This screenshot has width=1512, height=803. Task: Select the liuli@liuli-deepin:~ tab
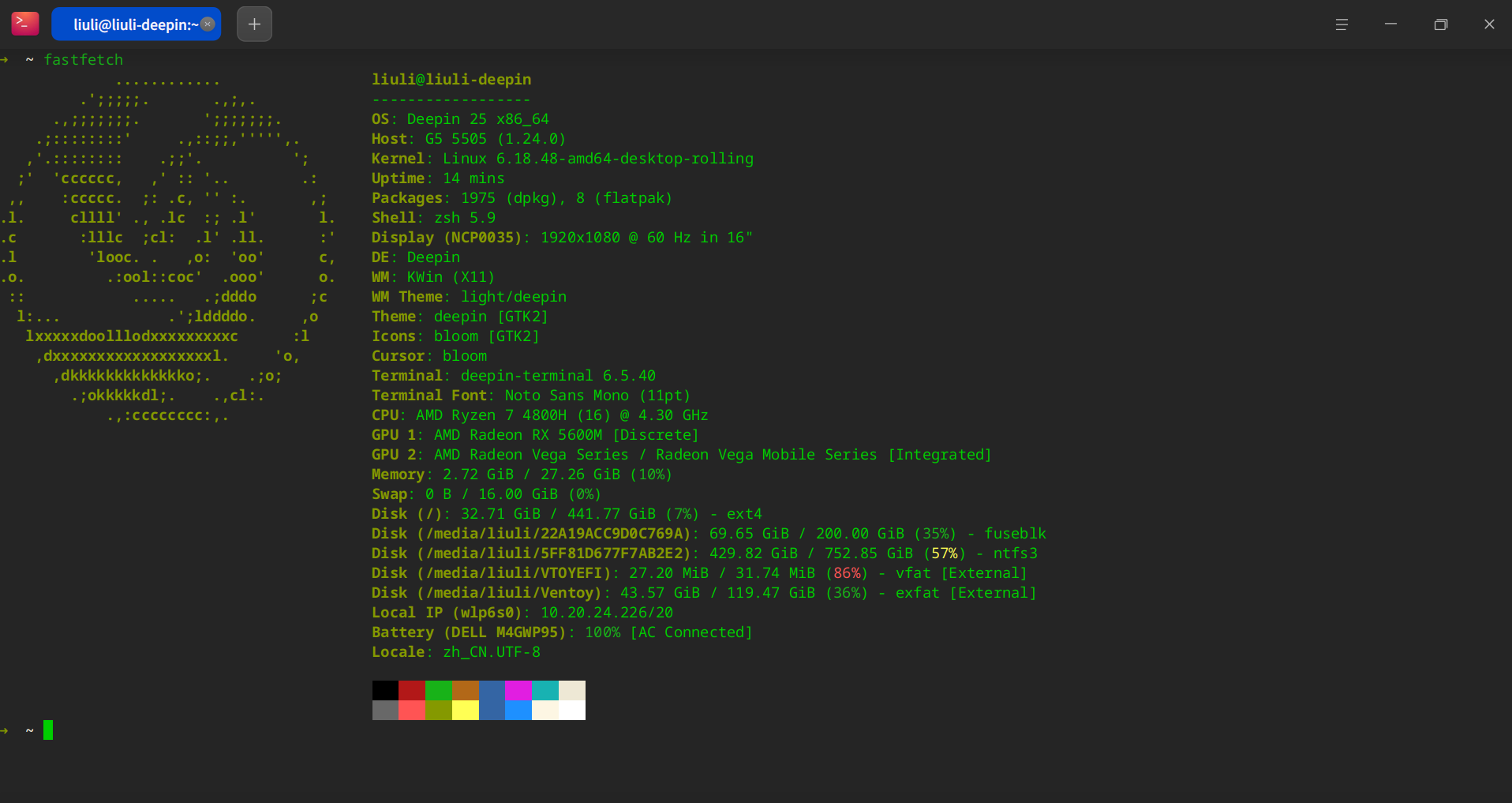coord(136,24)
